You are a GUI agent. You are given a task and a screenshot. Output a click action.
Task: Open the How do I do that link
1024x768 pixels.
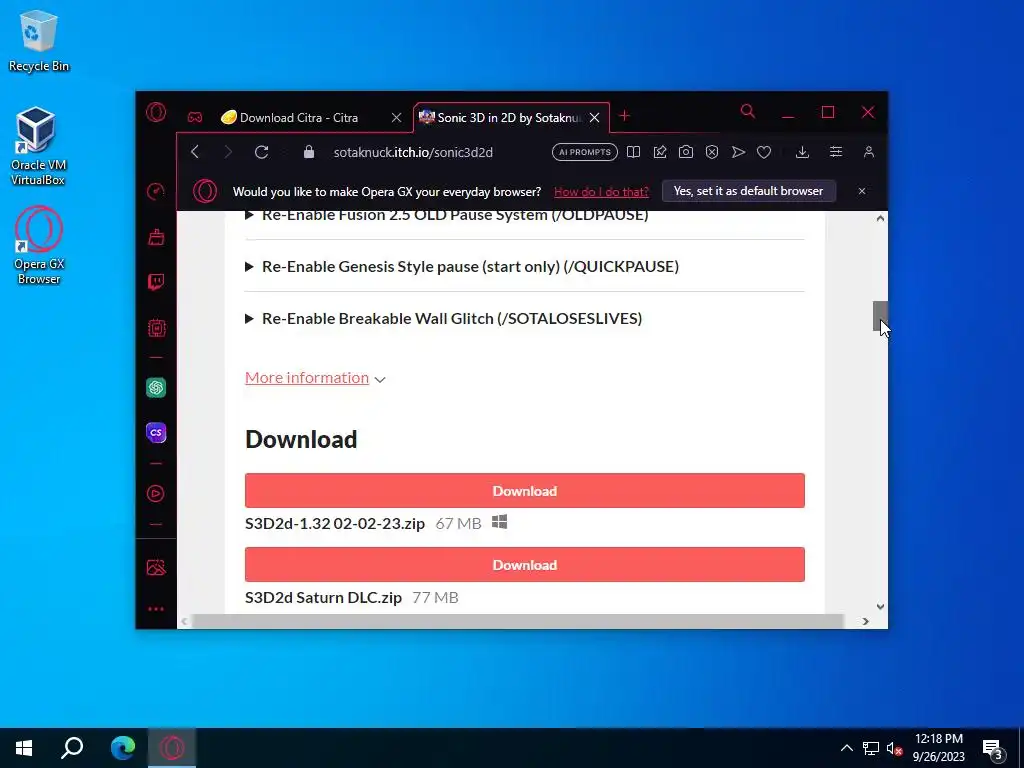click(601, 192)
